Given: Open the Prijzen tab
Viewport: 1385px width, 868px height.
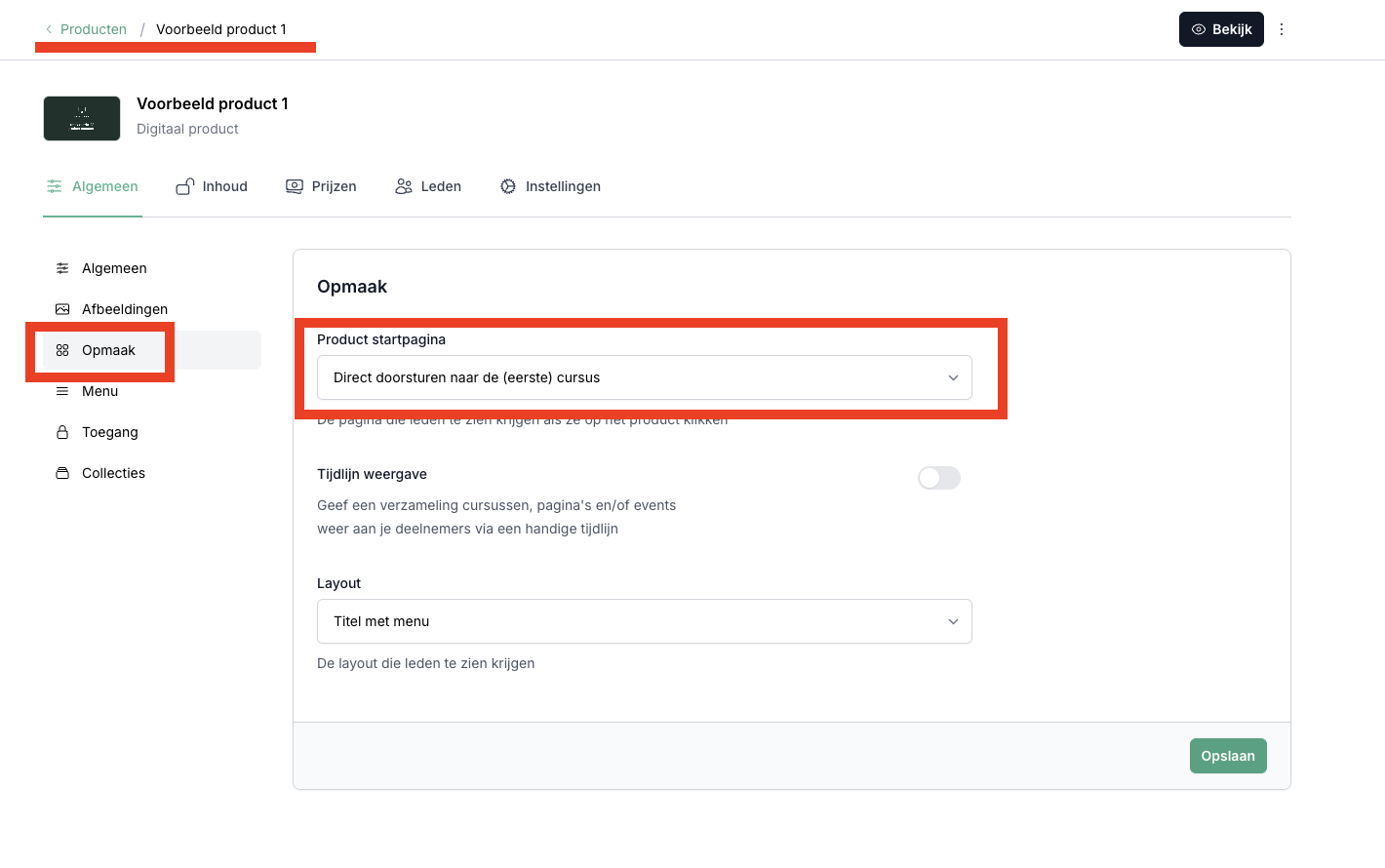Looking at the screenshot, I should tap(321, 186).
